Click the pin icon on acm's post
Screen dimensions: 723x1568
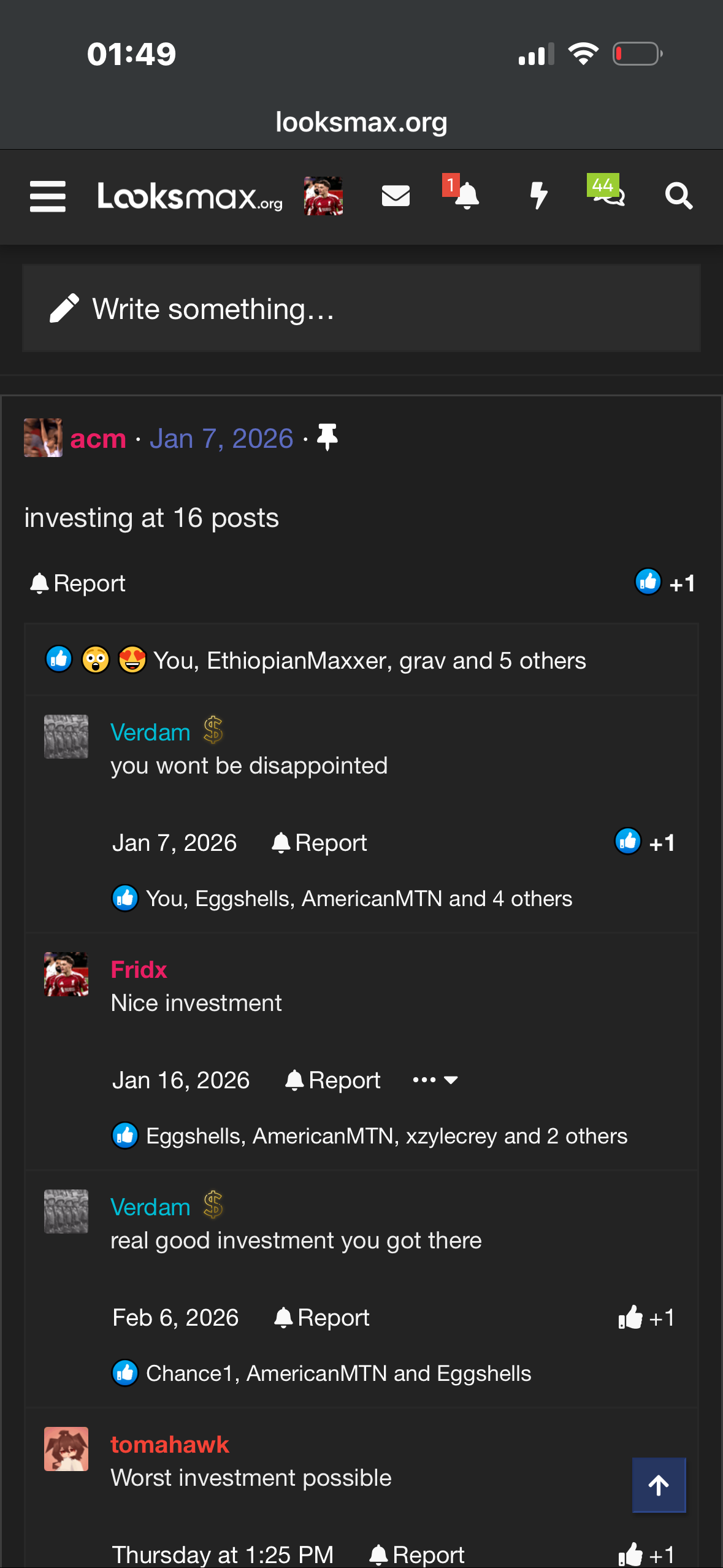(x=327, y=437)
